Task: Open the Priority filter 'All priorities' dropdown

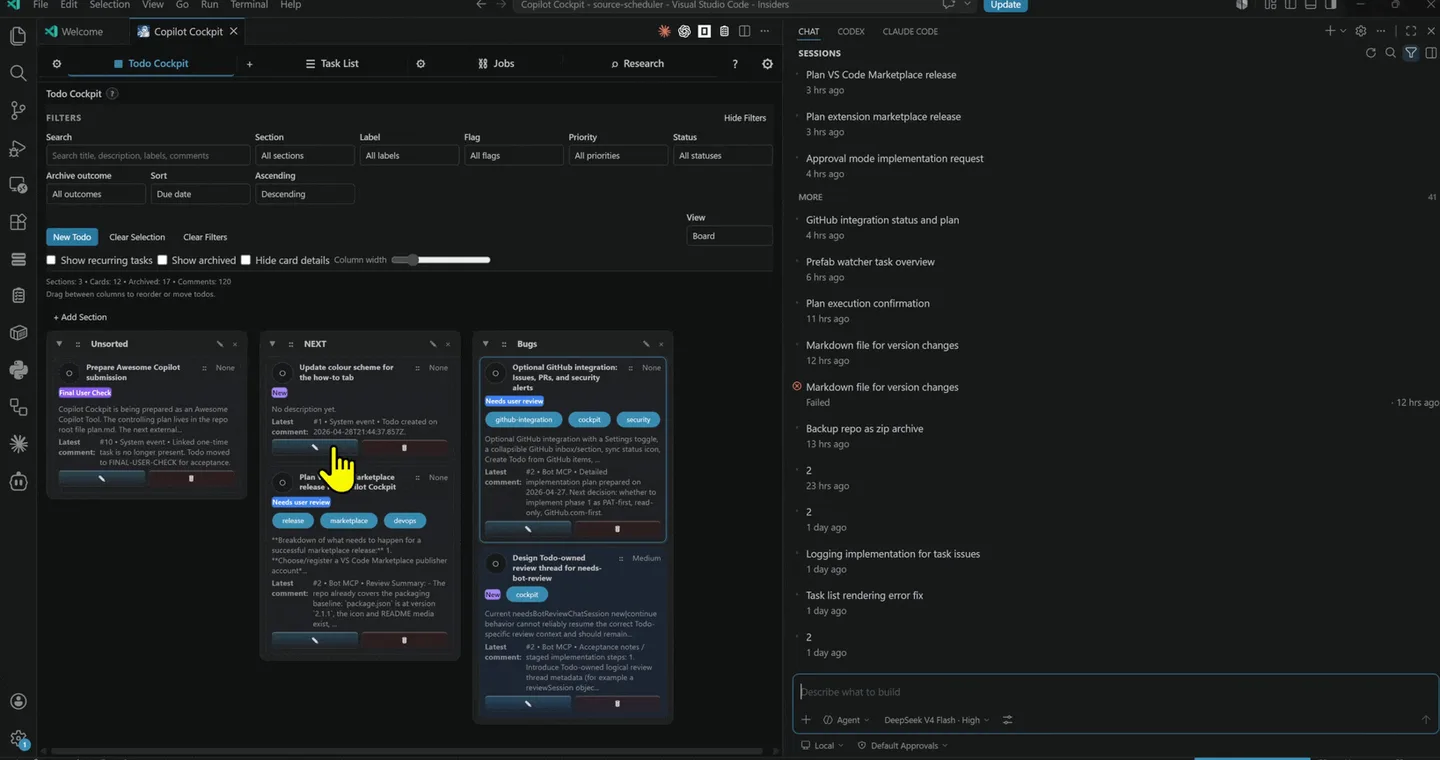Action: [618, 156]
